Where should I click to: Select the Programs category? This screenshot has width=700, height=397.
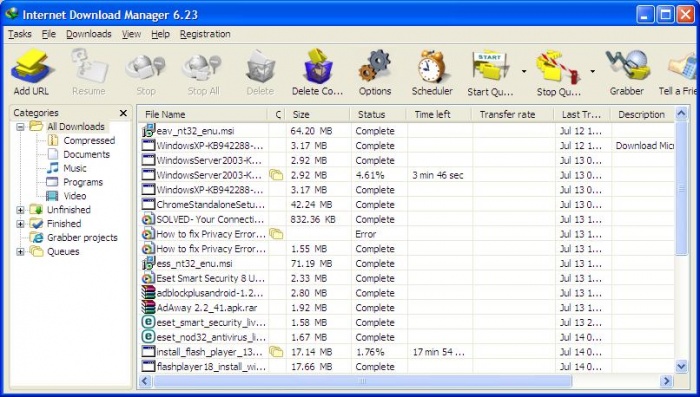(83, 182)
